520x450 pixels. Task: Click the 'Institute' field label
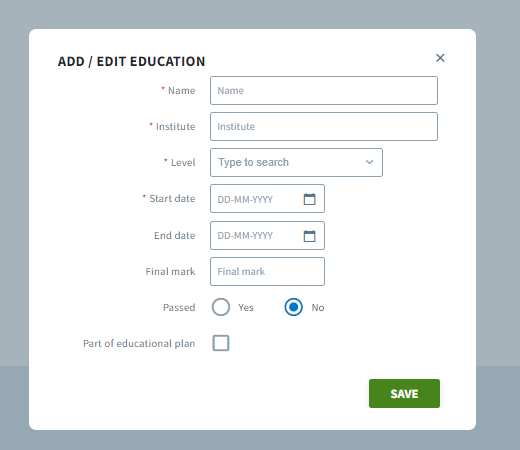[x=175, y=127]
